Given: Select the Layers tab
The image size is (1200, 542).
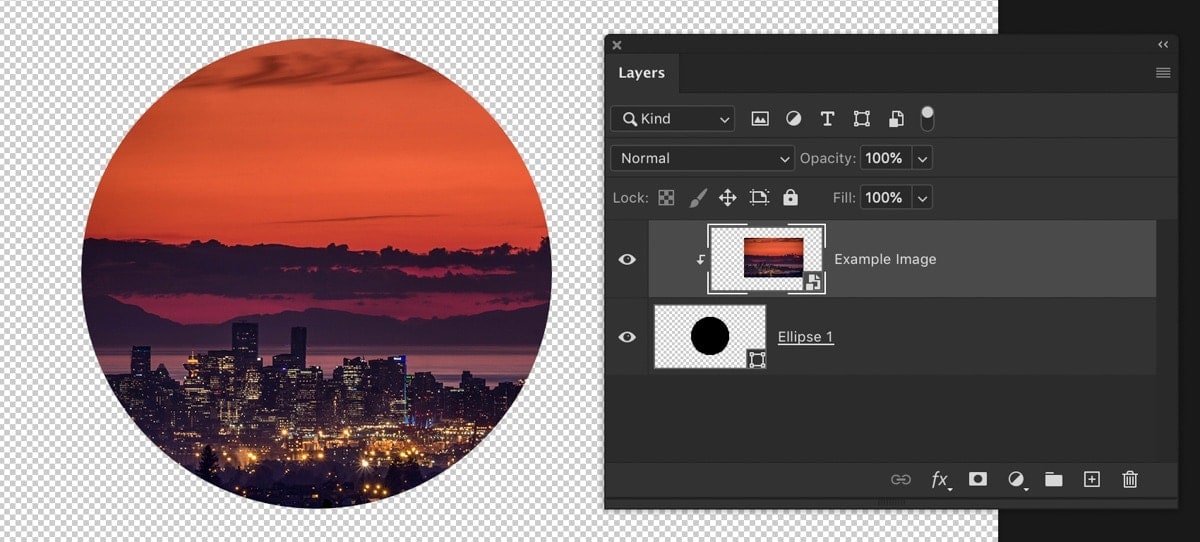Looking at the screenshot, I should point(641,73).
